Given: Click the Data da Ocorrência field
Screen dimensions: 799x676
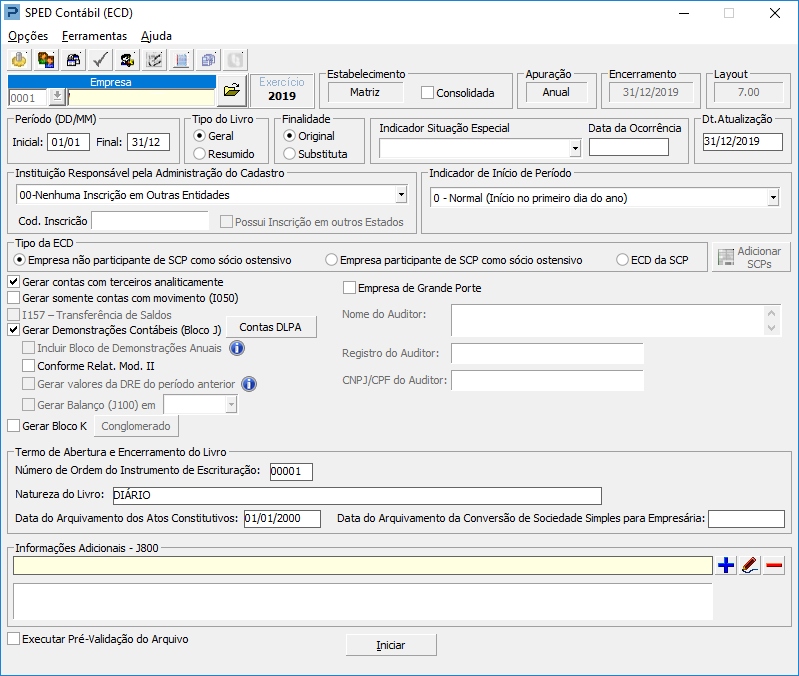Looking at the screenshot, I should tap(629, 148).
